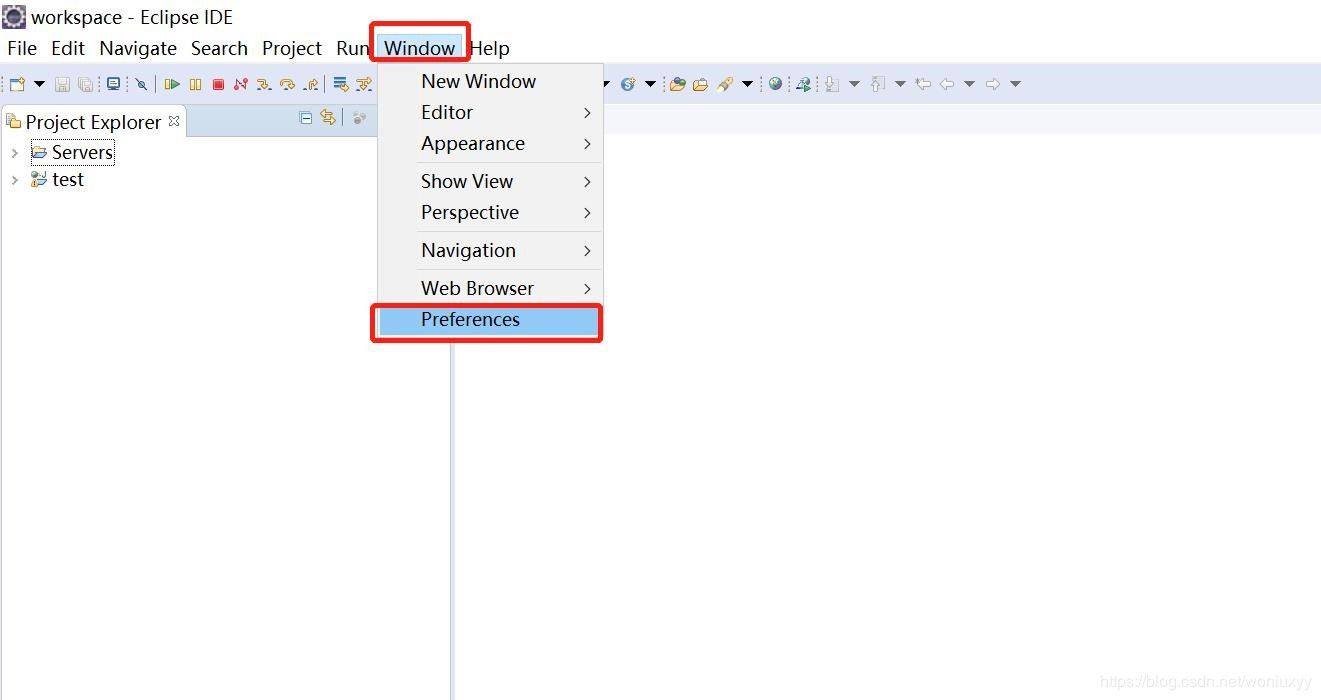Image resolution: width=1321 pixels, height=700 pixels.
Task: Click the Drop to Frame icon
Action: tap(341, 84)
